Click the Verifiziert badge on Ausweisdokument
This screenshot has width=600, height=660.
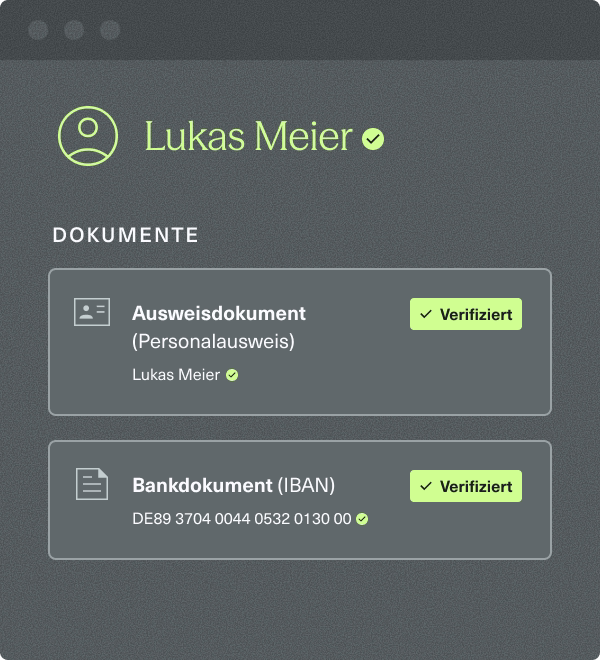[x=466, y=314]
